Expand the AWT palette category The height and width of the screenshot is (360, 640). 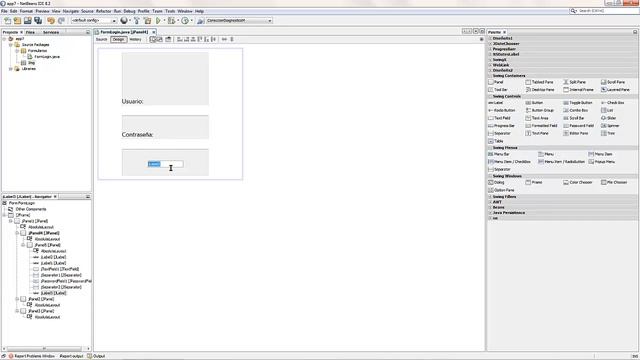(490, 202)
